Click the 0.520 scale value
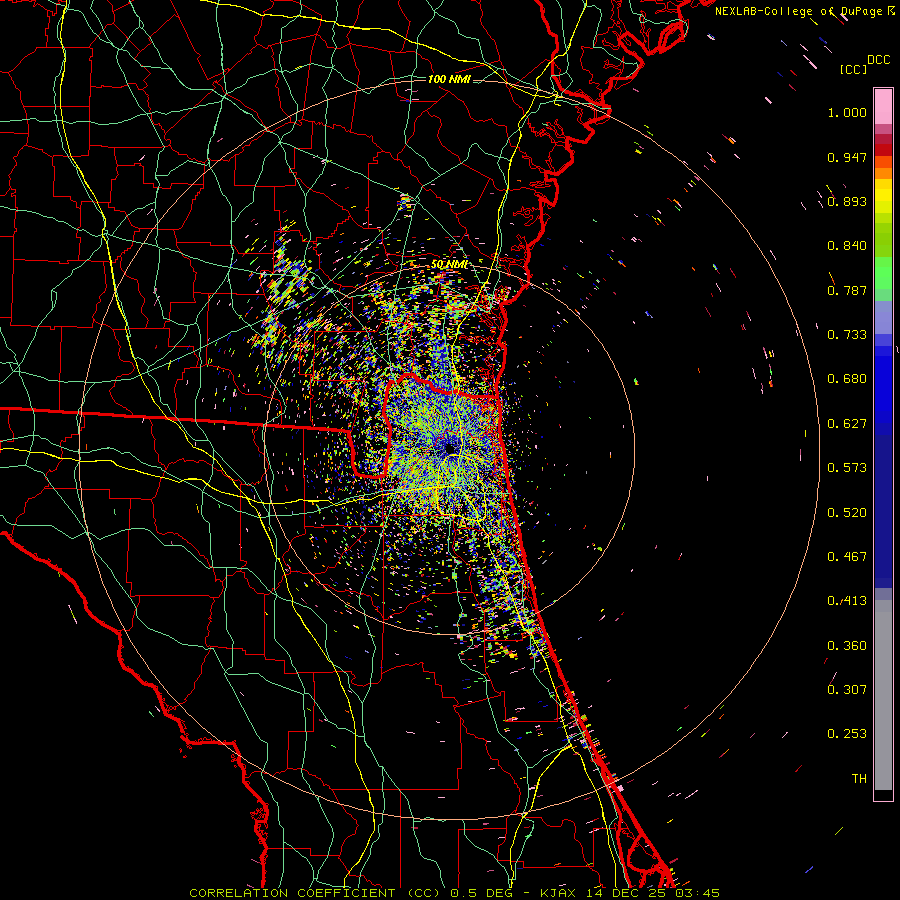 coord(847,513)
